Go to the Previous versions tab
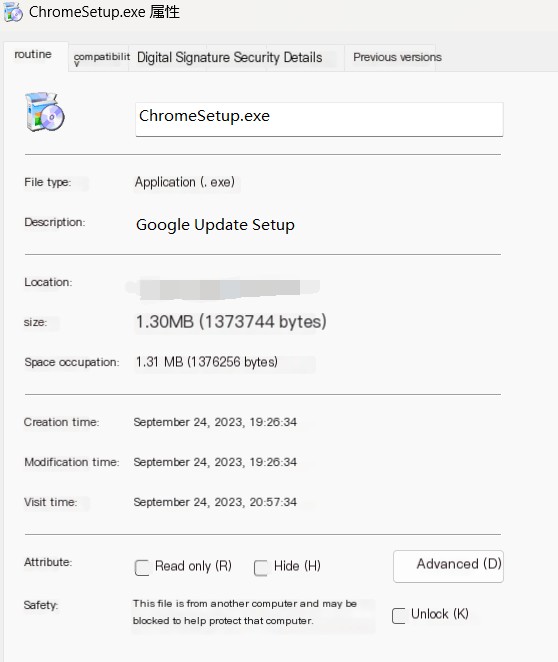This screenshot has height=662, width=558. [397, 57]
